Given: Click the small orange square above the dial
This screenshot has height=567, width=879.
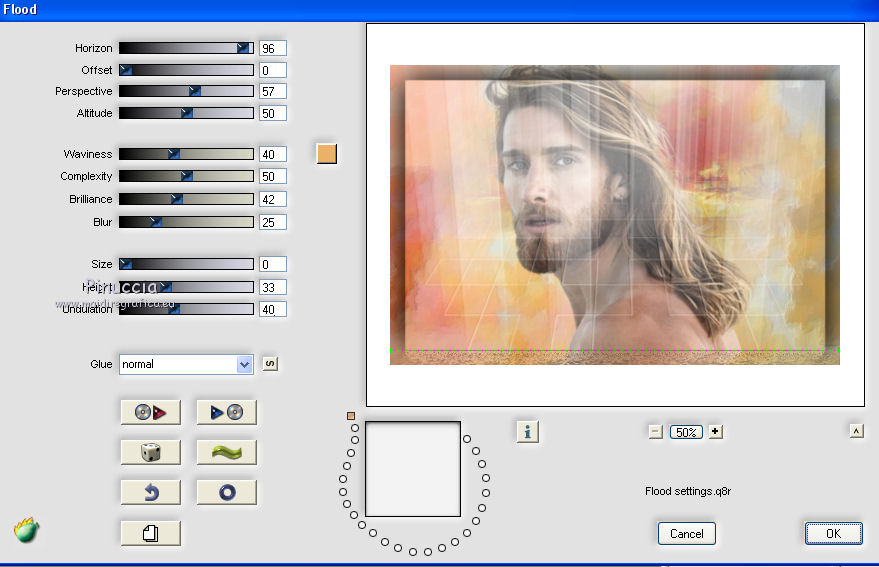Looking at the screenshot, I should tap(351, 416).
